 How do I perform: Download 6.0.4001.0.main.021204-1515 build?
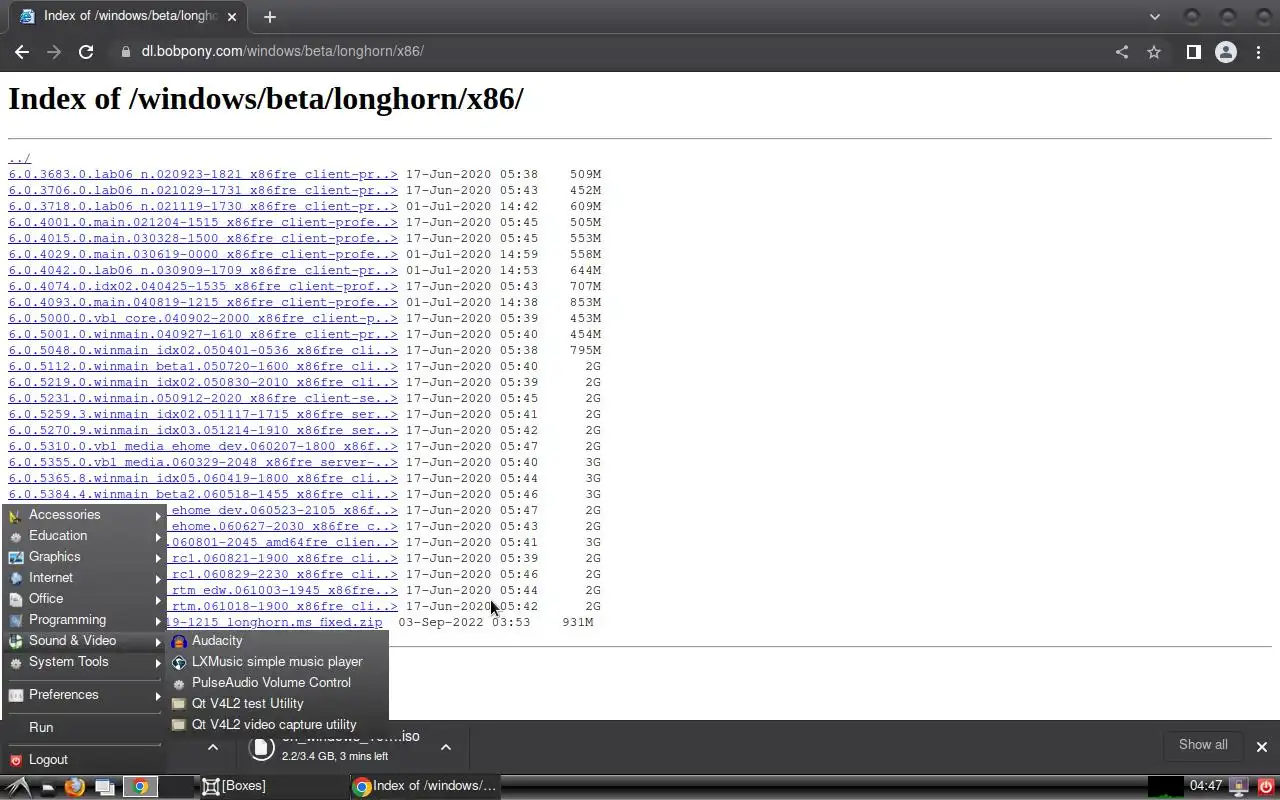point(203,222)
